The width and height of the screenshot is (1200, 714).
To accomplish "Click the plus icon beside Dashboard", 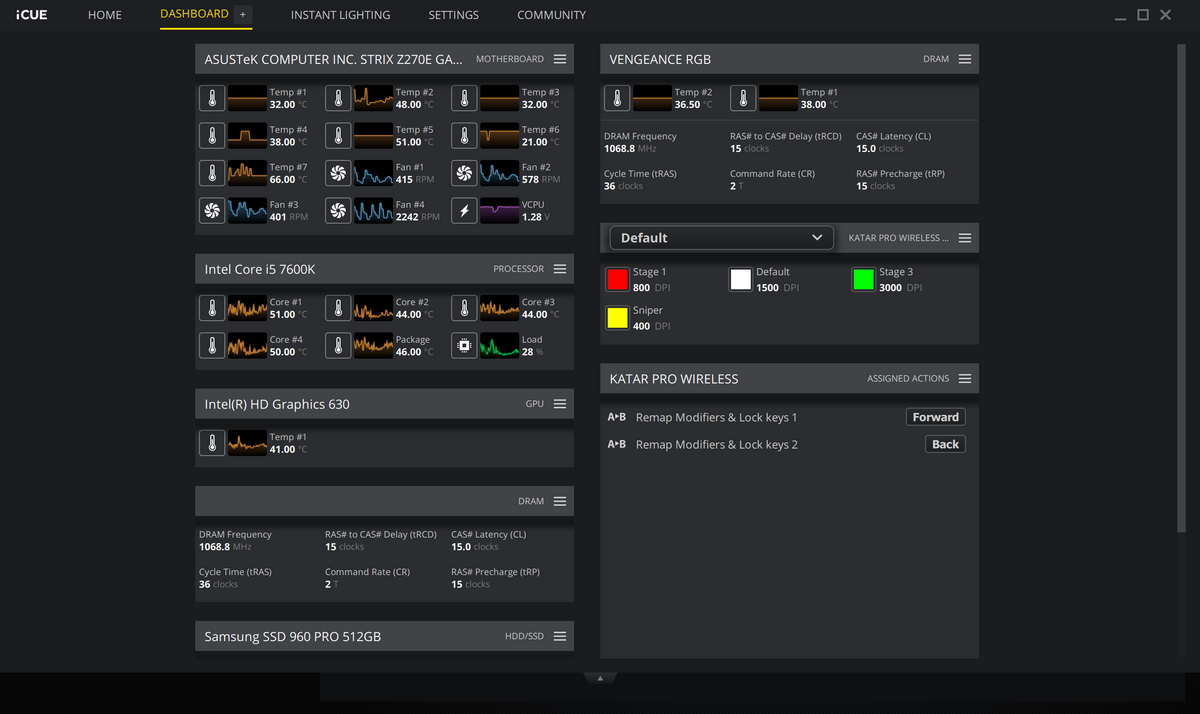I will (243, 15).
